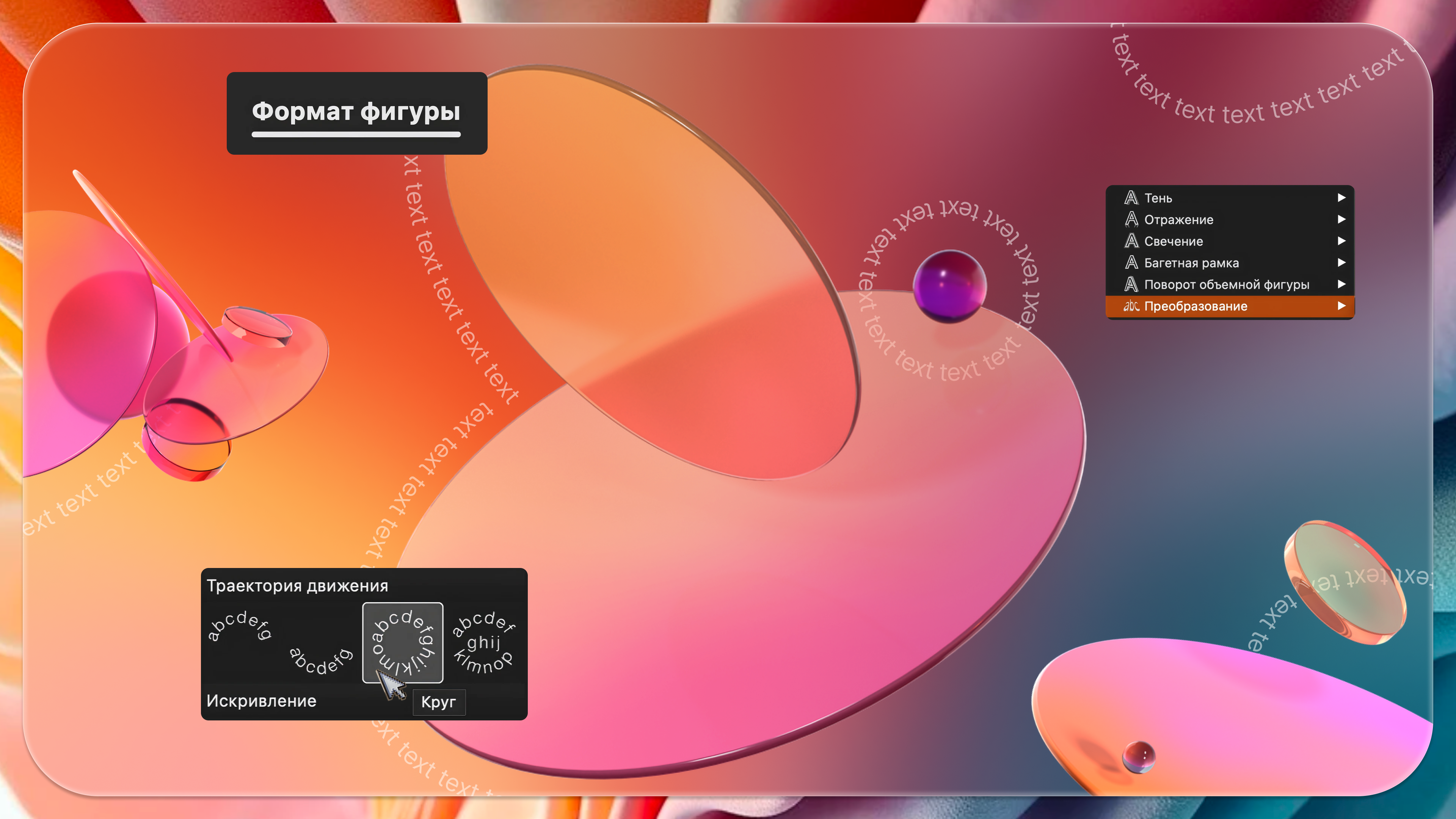Expand the Отражение submenu arrow
This screenshot has height=819, width=1456.
point(1341,219)
